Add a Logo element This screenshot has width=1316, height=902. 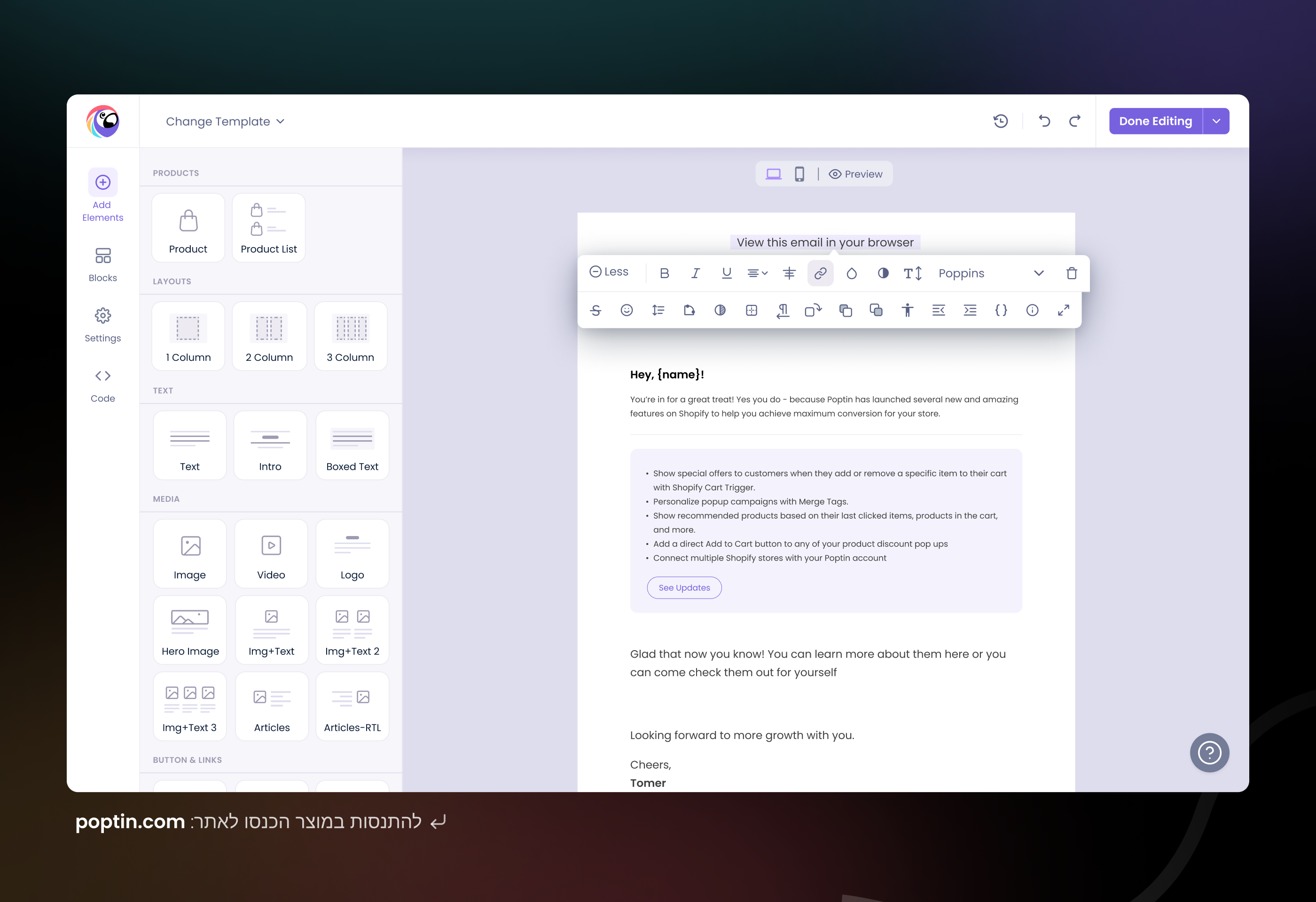coord(352,554)
